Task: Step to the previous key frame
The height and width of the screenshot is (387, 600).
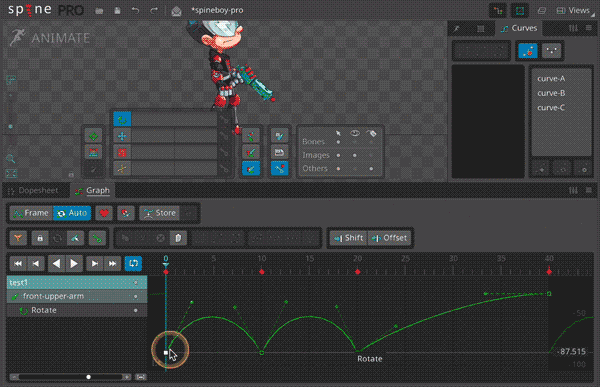Action: pos(36,263)
